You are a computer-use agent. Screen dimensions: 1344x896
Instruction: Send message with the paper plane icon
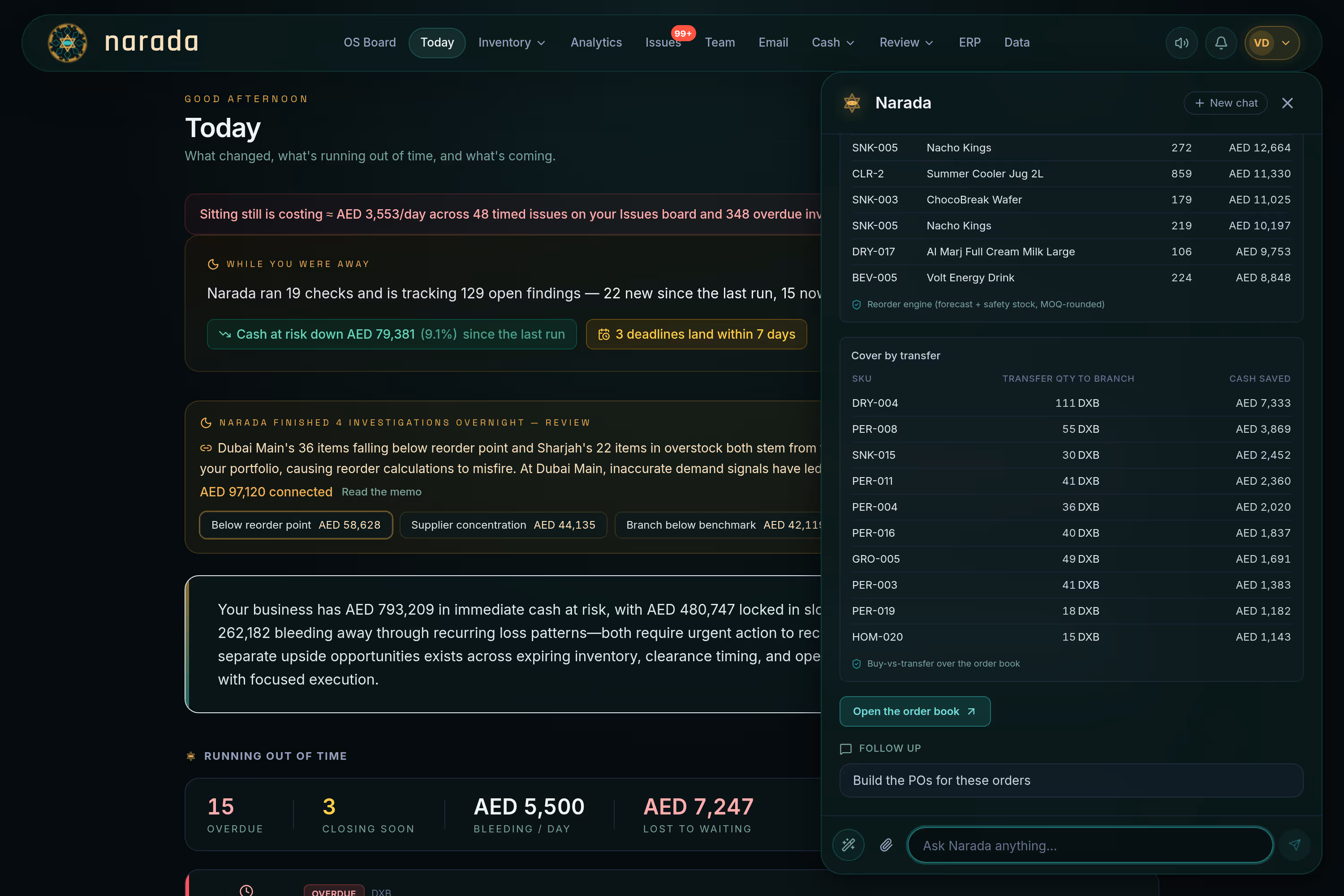(x=1294, y=844)
